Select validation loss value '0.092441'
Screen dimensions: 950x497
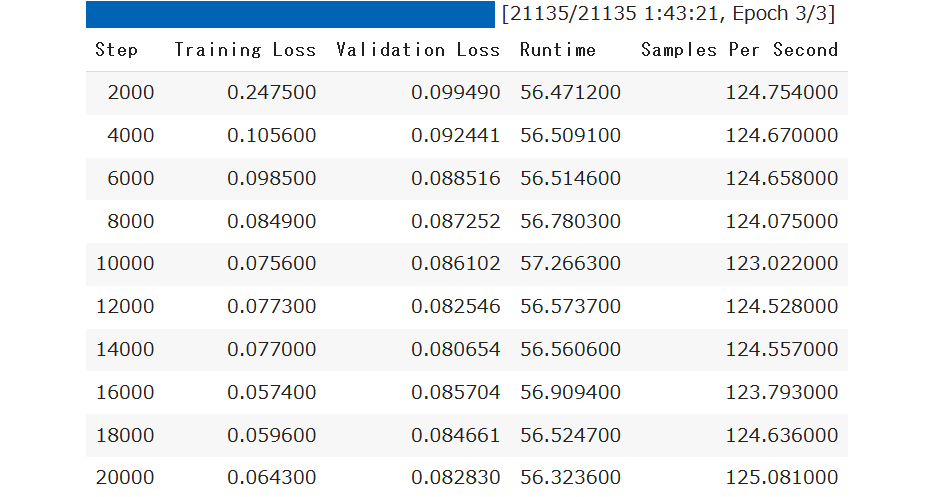tap(456, 135)
